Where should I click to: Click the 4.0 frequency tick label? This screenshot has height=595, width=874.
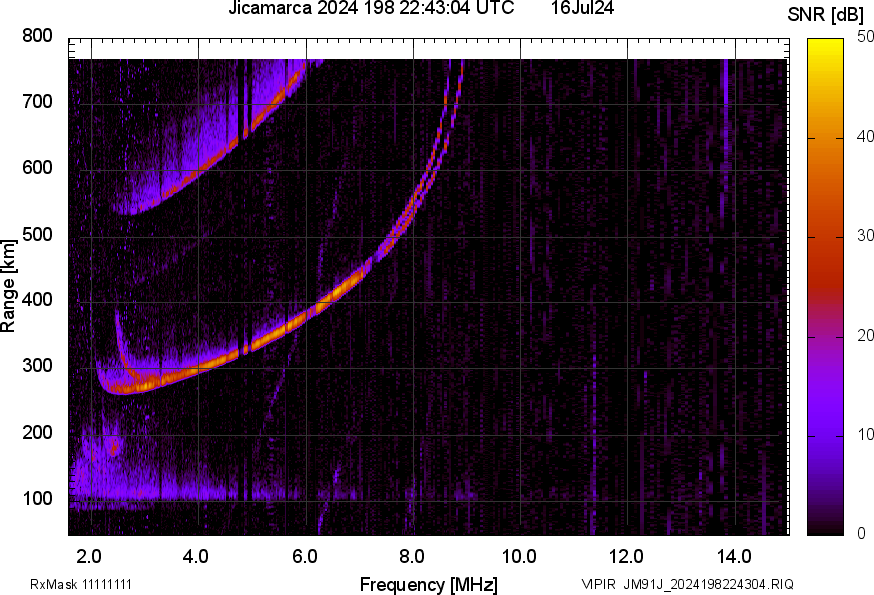(196, 557)
